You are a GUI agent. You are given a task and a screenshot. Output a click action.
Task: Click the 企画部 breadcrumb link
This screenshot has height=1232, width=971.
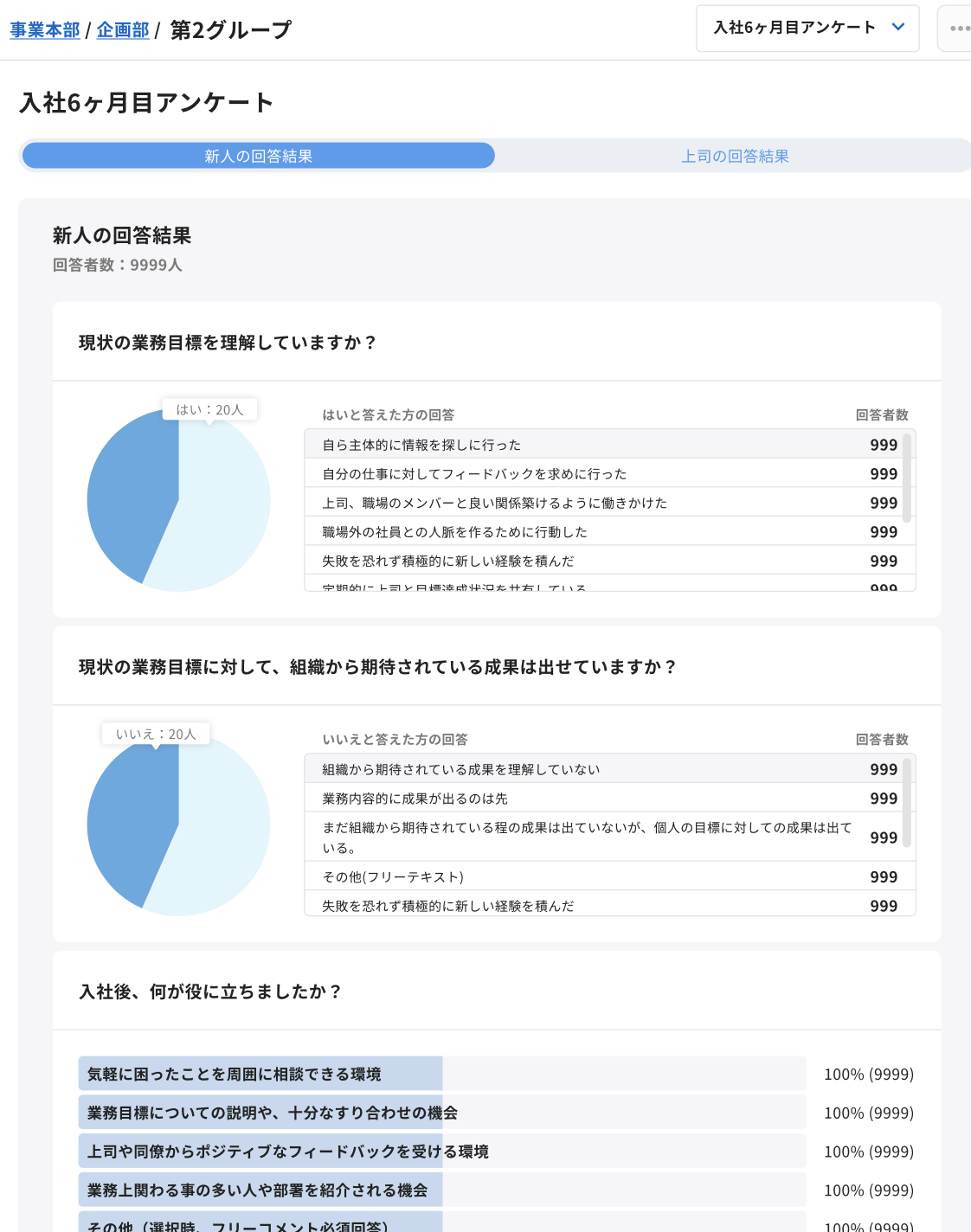click(x=123, y=30)
